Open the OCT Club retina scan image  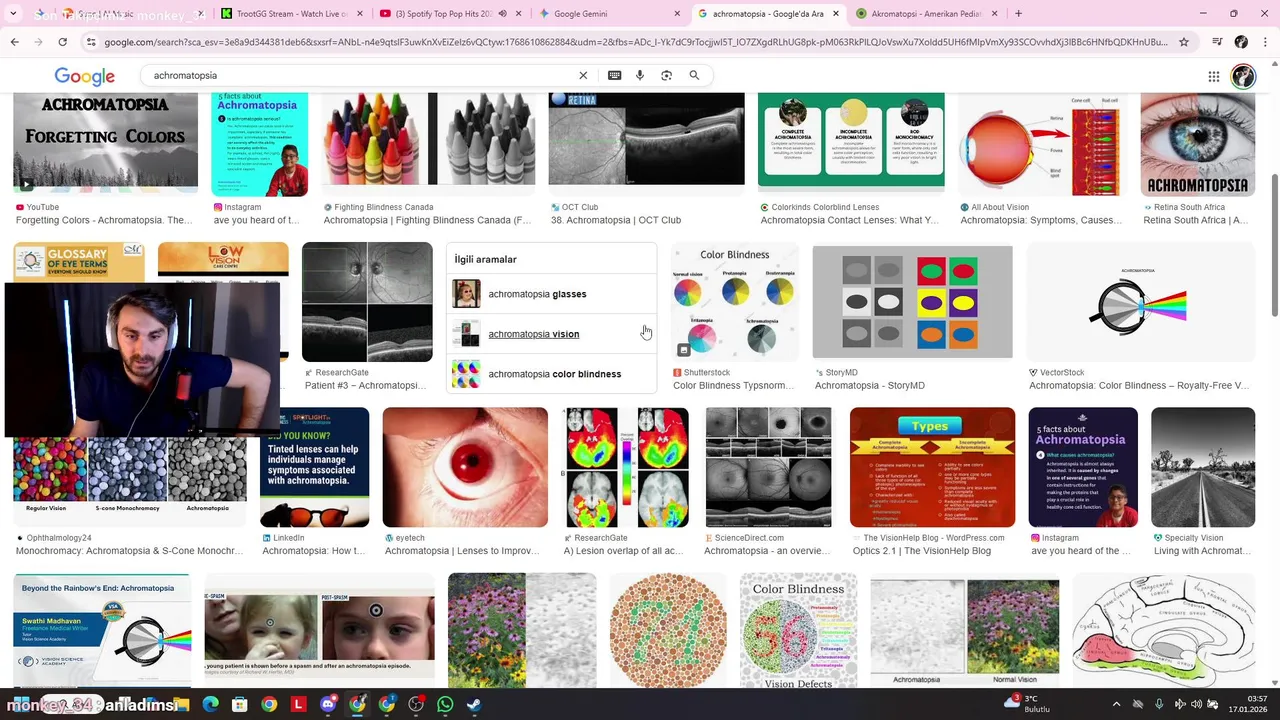tap(646, 139)
